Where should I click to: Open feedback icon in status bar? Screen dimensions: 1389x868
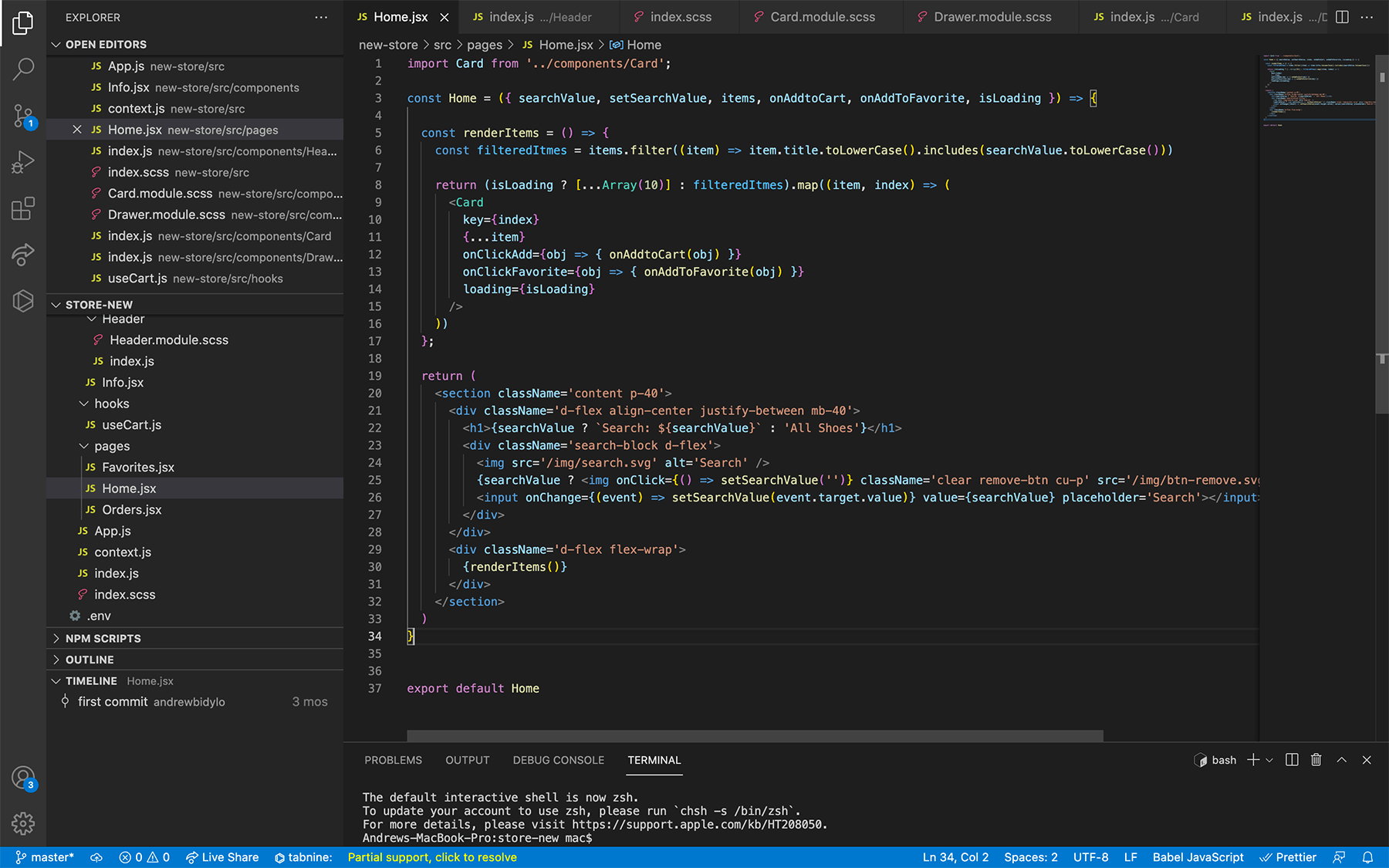click(1340, 857)
